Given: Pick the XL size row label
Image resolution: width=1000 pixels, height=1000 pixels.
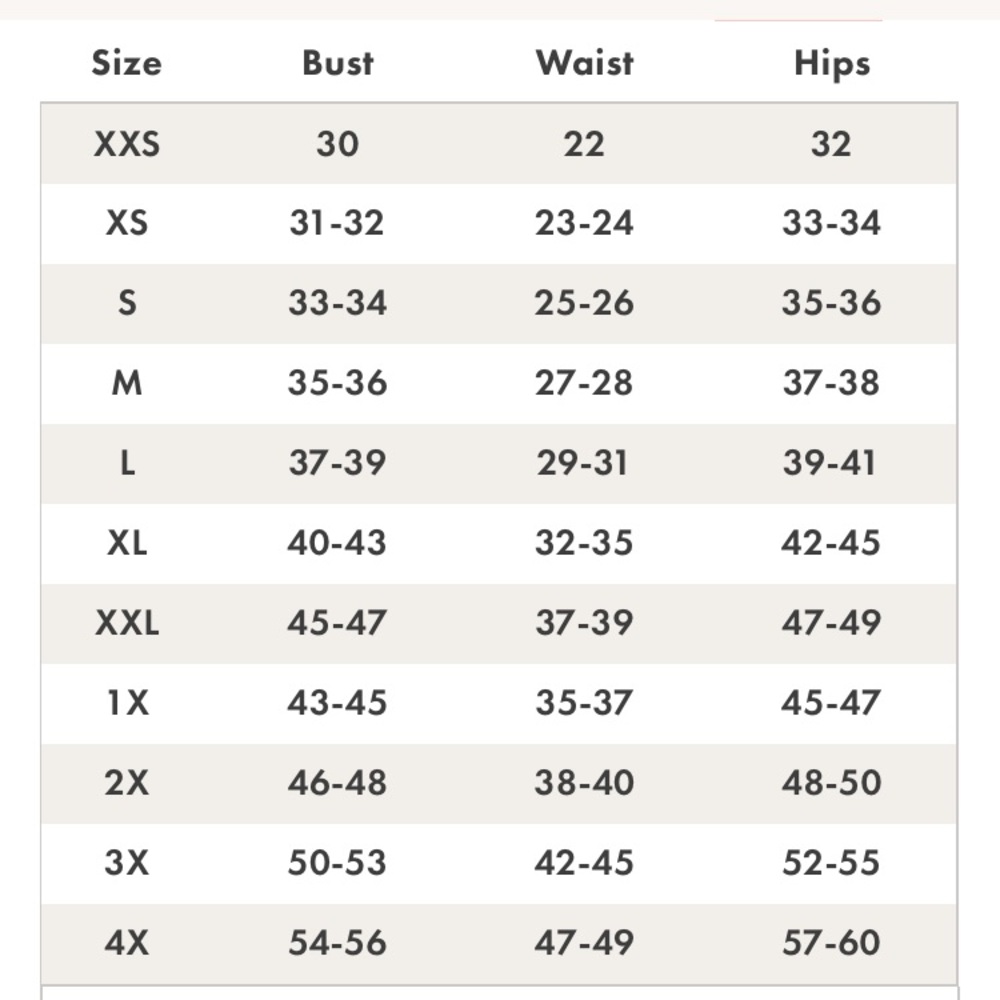Looking at the screenshot, I should point(126,543).
